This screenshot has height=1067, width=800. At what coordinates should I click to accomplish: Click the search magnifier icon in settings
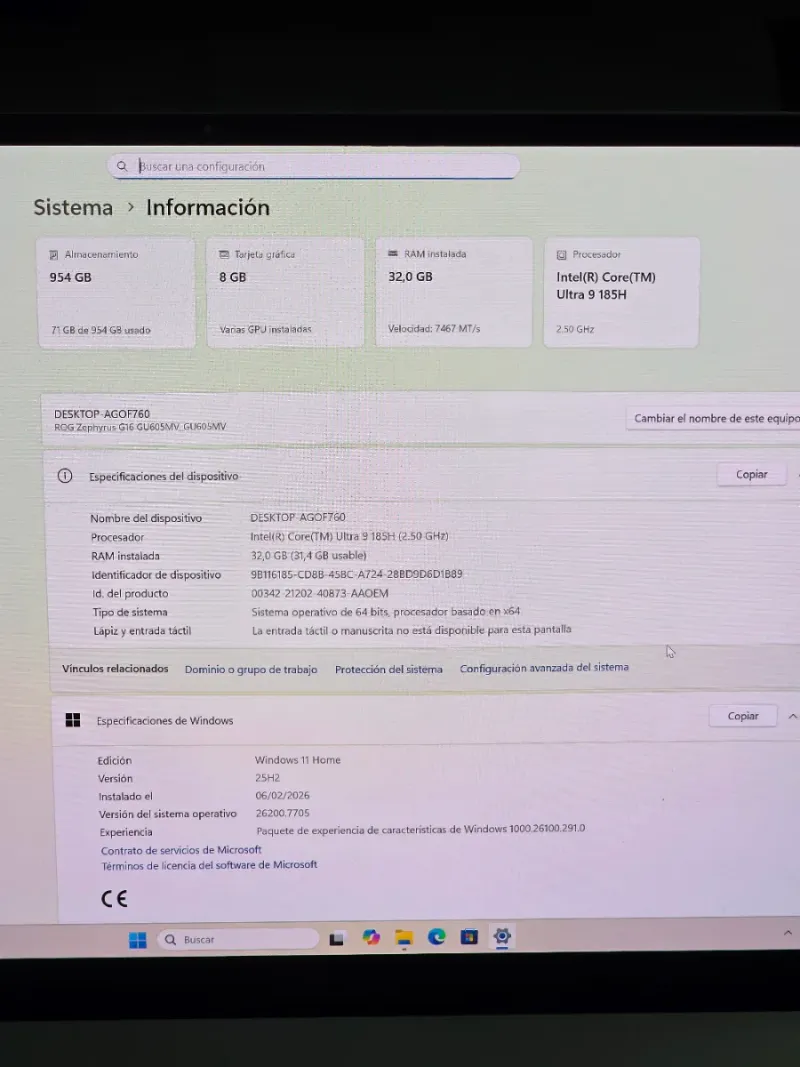click(x=122, y=166)
